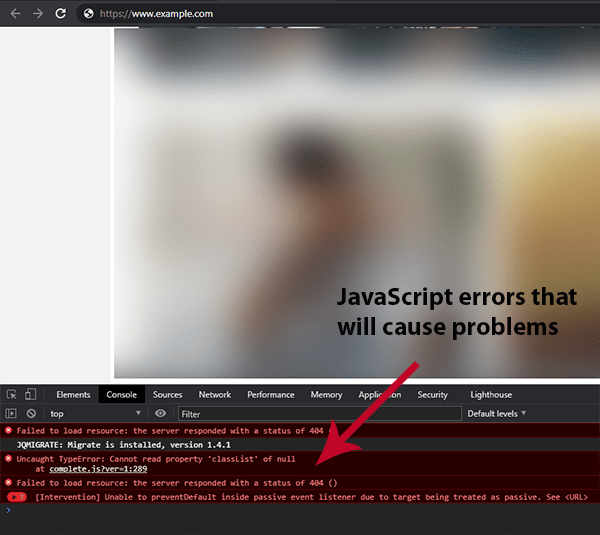Go back to the previous page

[15, 14]
